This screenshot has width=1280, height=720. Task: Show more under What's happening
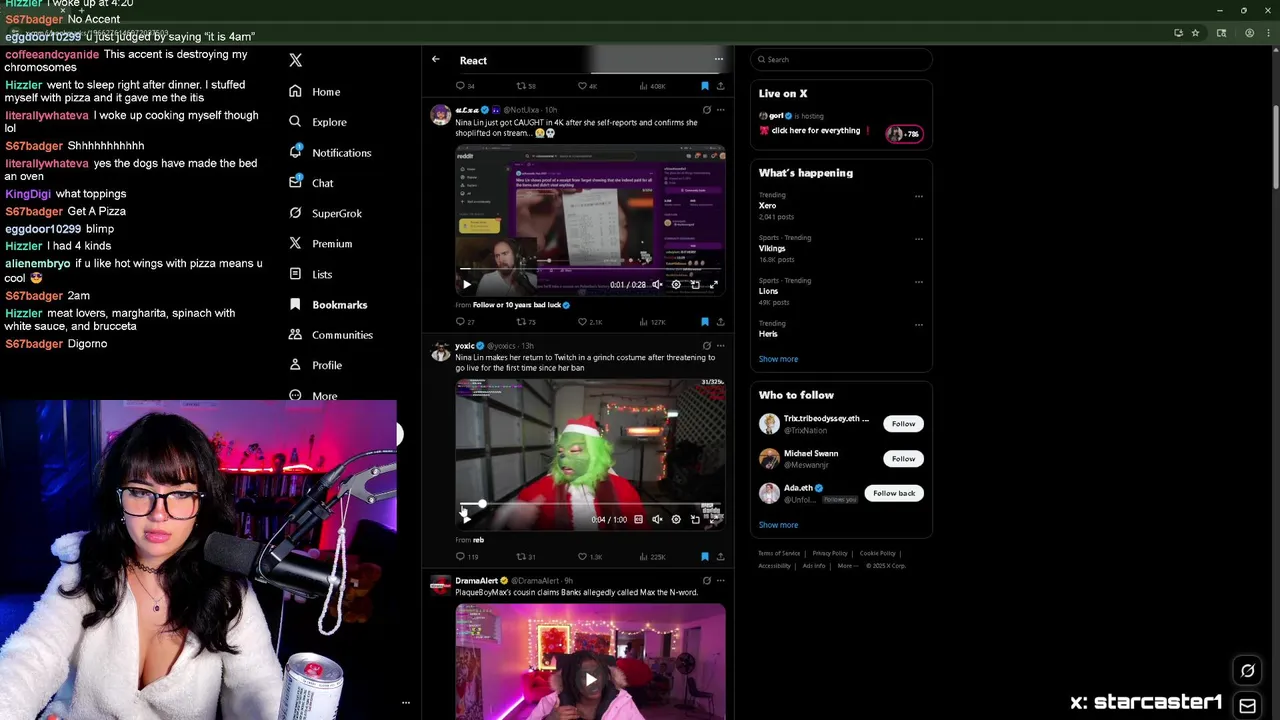(x=778, y=359)
